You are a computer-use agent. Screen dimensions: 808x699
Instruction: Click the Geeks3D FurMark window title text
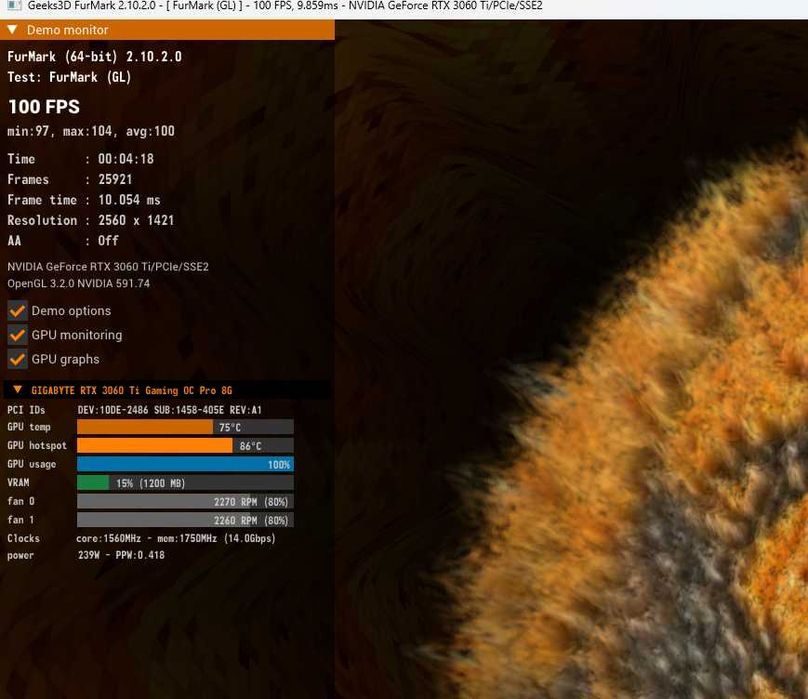(285, 6)
